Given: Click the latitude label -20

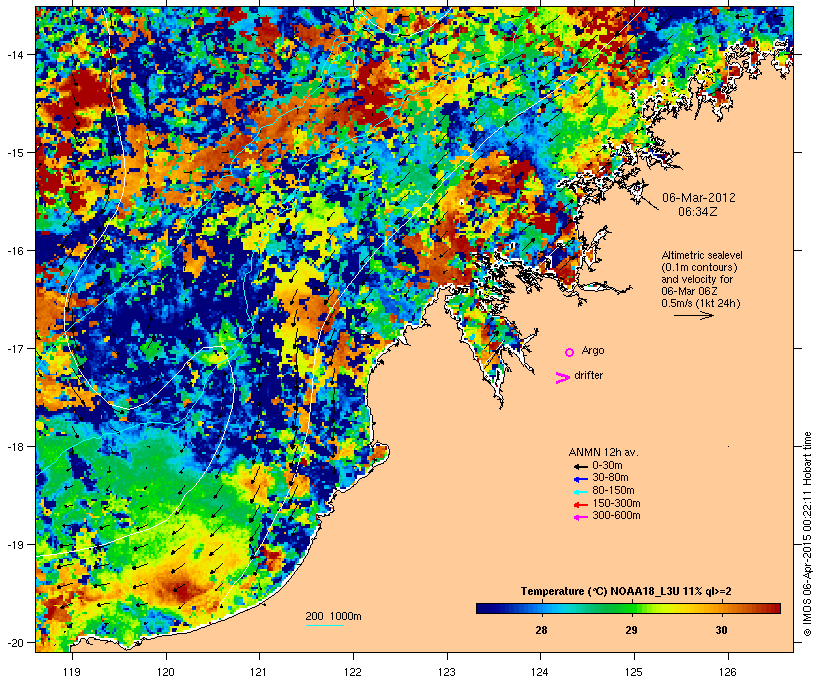Looking at the screenshot, I should (15, 642).
